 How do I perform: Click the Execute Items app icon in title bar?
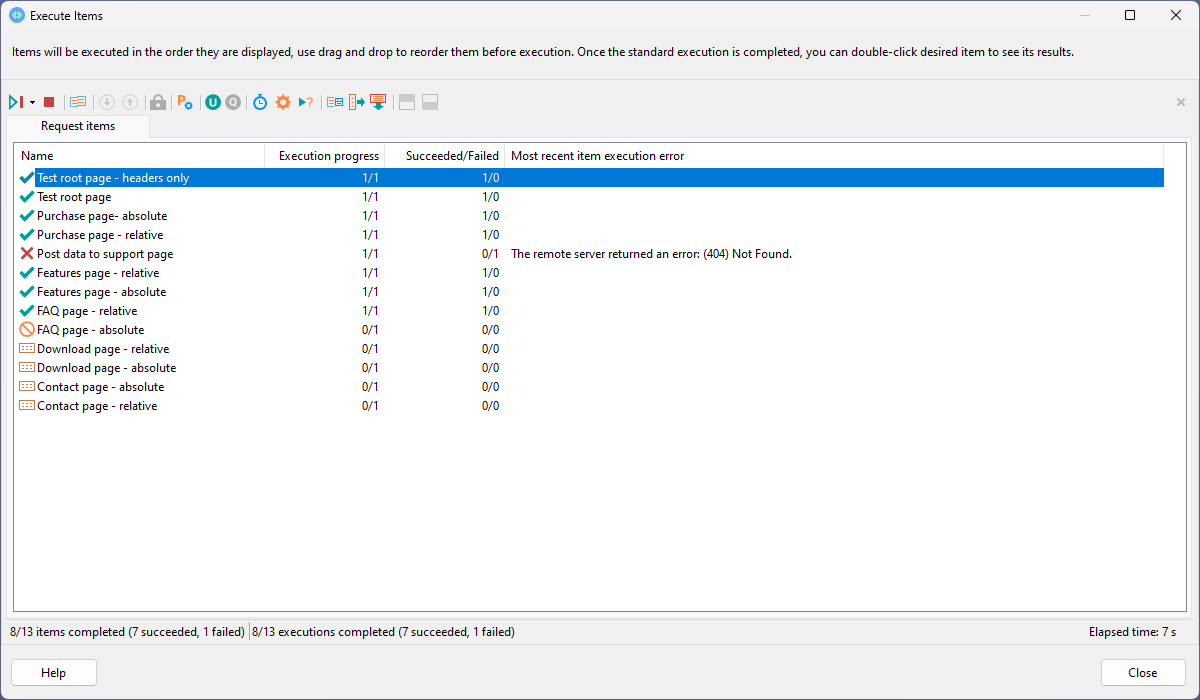click(17, 15)
